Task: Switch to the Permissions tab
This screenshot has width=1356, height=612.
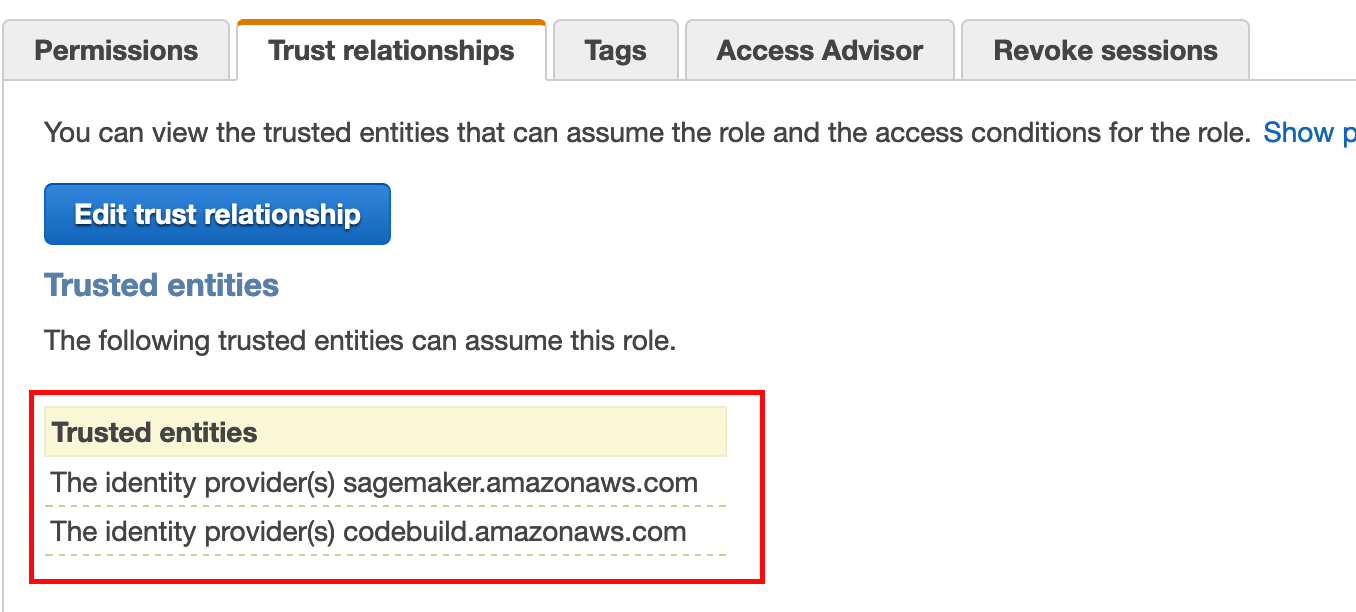Action: [116, 50]
